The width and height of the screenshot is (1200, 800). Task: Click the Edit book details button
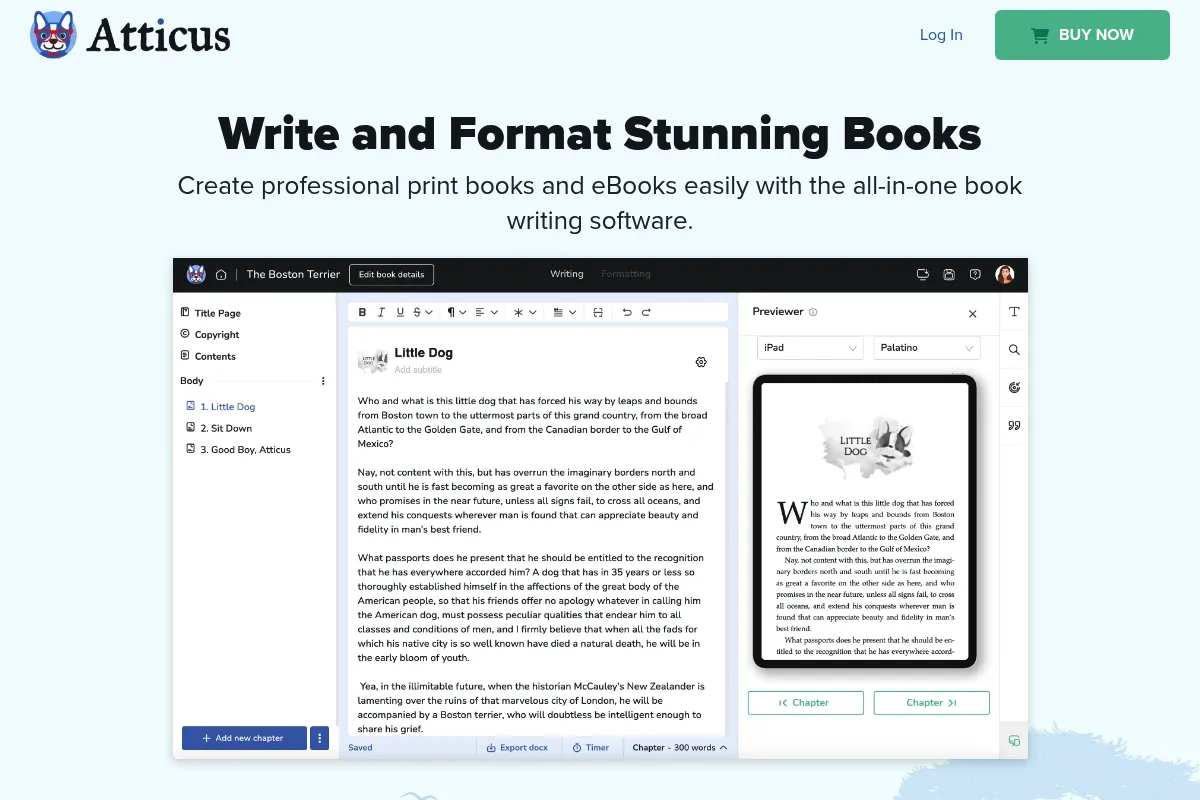click(392, 274)
